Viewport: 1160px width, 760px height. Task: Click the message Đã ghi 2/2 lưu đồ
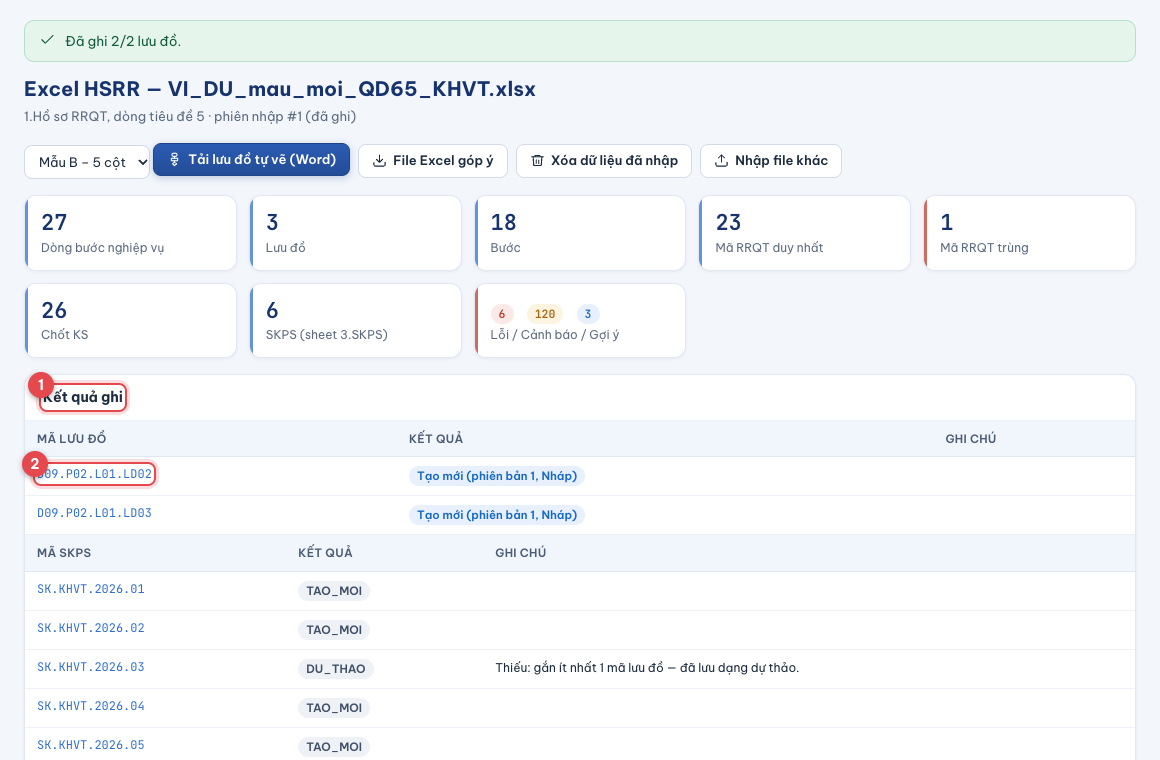click(124, 41)
